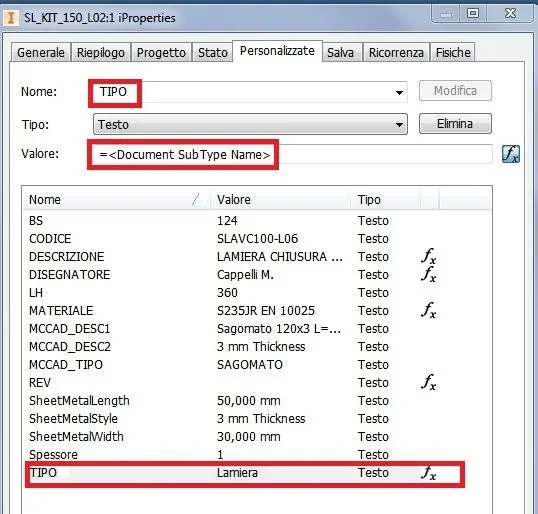Click the Modifica button

coord(455,91)
